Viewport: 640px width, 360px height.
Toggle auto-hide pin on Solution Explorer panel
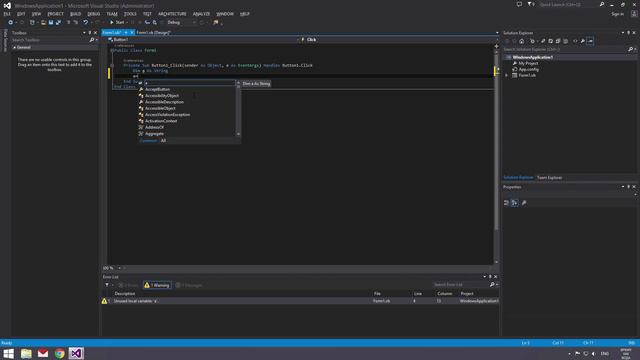[x=628, y=33]
